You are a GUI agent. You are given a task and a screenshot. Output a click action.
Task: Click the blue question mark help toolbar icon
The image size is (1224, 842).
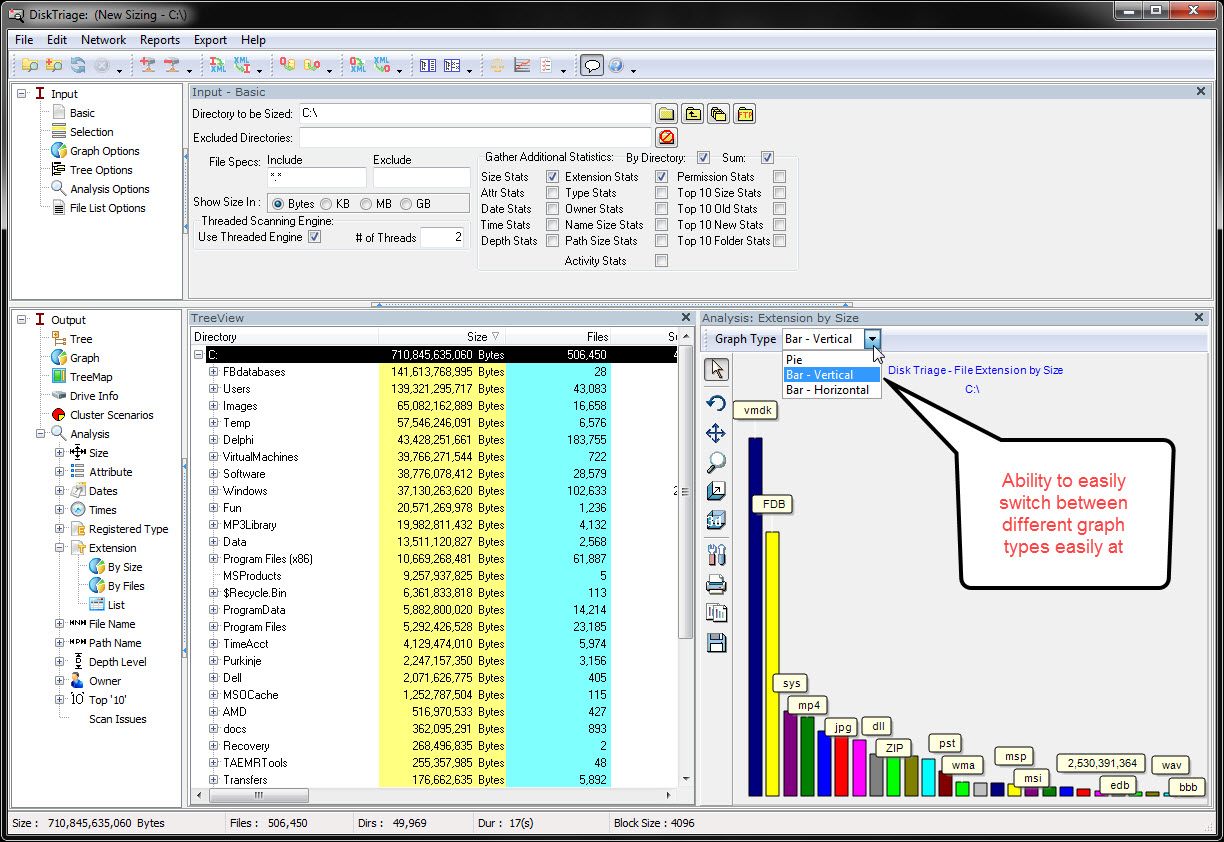[x=616, y=66]
